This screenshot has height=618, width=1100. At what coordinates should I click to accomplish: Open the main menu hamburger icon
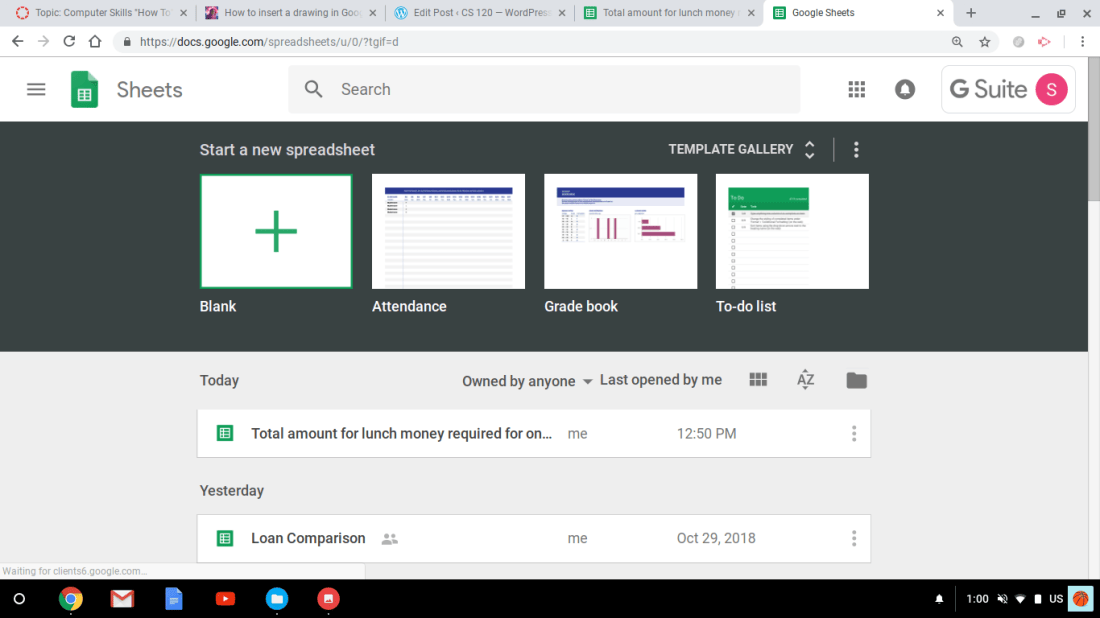[36, 89]
